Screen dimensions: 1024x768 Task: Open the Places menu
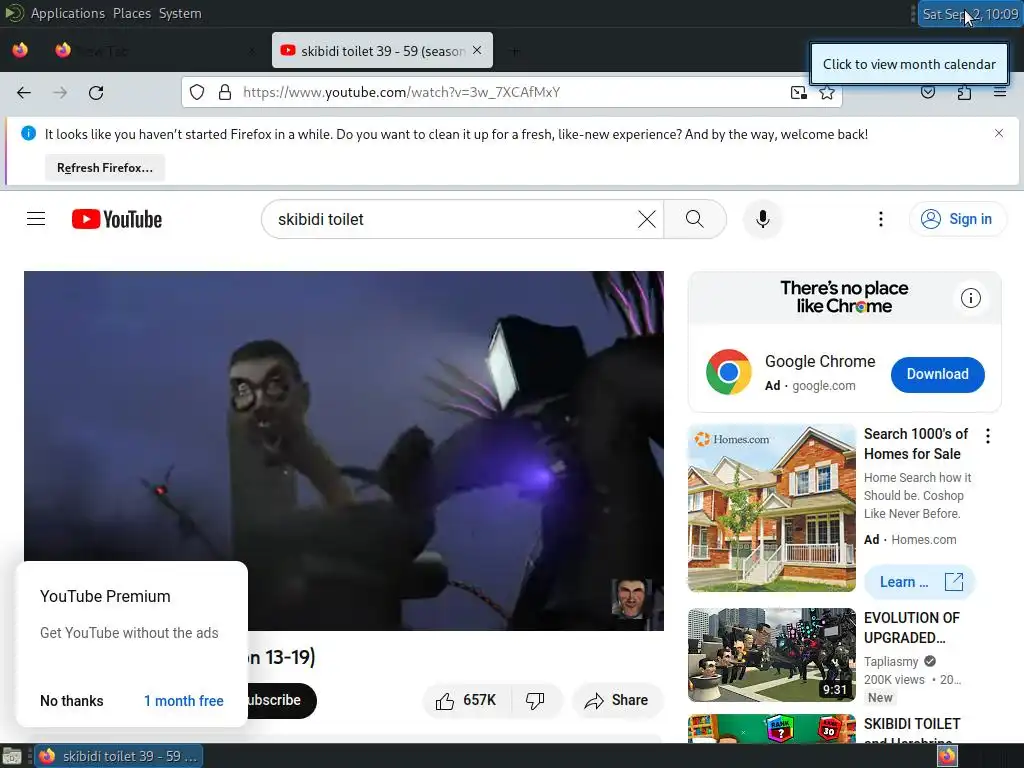pyautogui.click(x=132, y=13)
